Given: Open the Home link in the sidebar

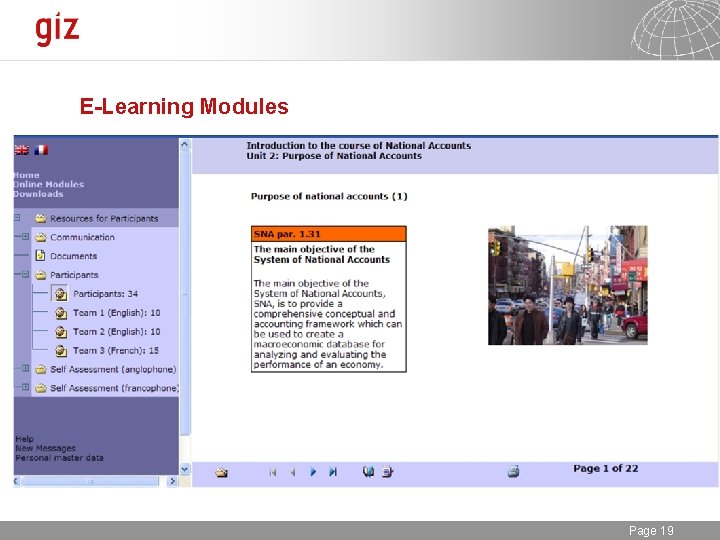Looking at the screenshot, I should [x=27, y=175].
